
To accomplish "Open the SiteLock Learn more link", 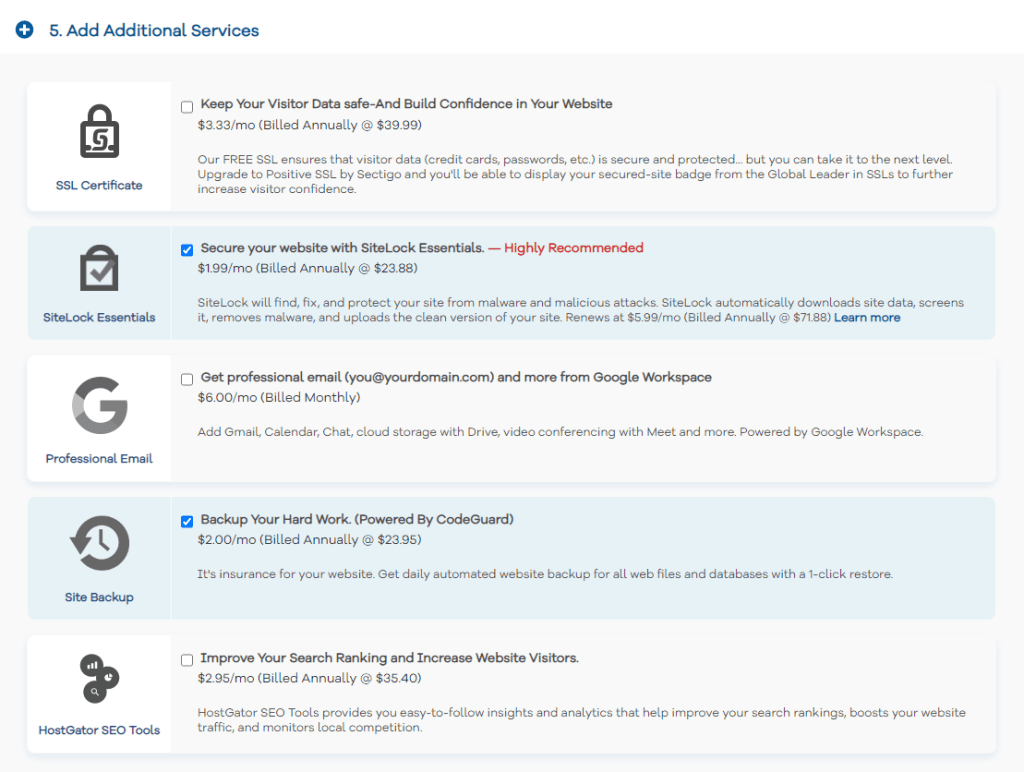I will tap(866, 317).
